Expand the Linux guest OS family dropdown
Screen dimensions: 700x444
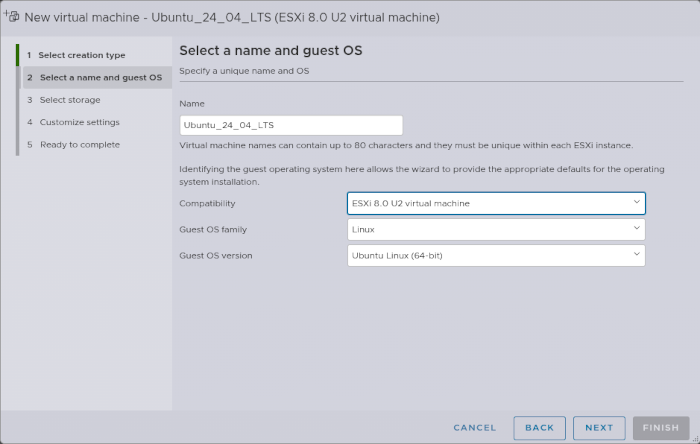click(495, 229)
